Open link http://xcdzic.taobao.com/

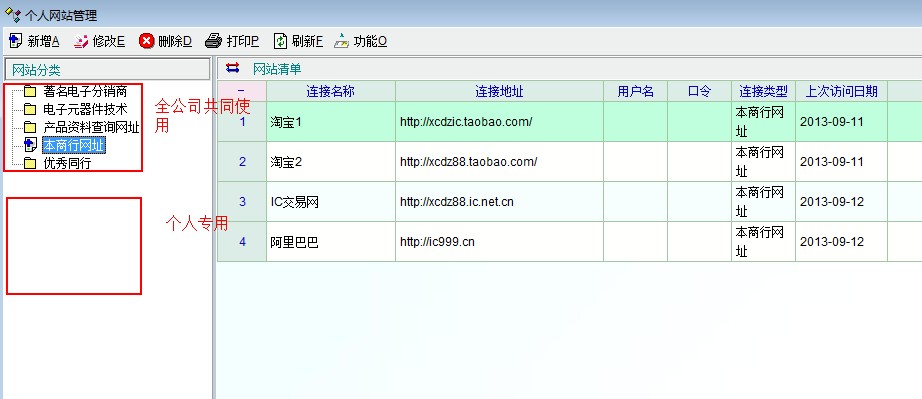[466, 122]
